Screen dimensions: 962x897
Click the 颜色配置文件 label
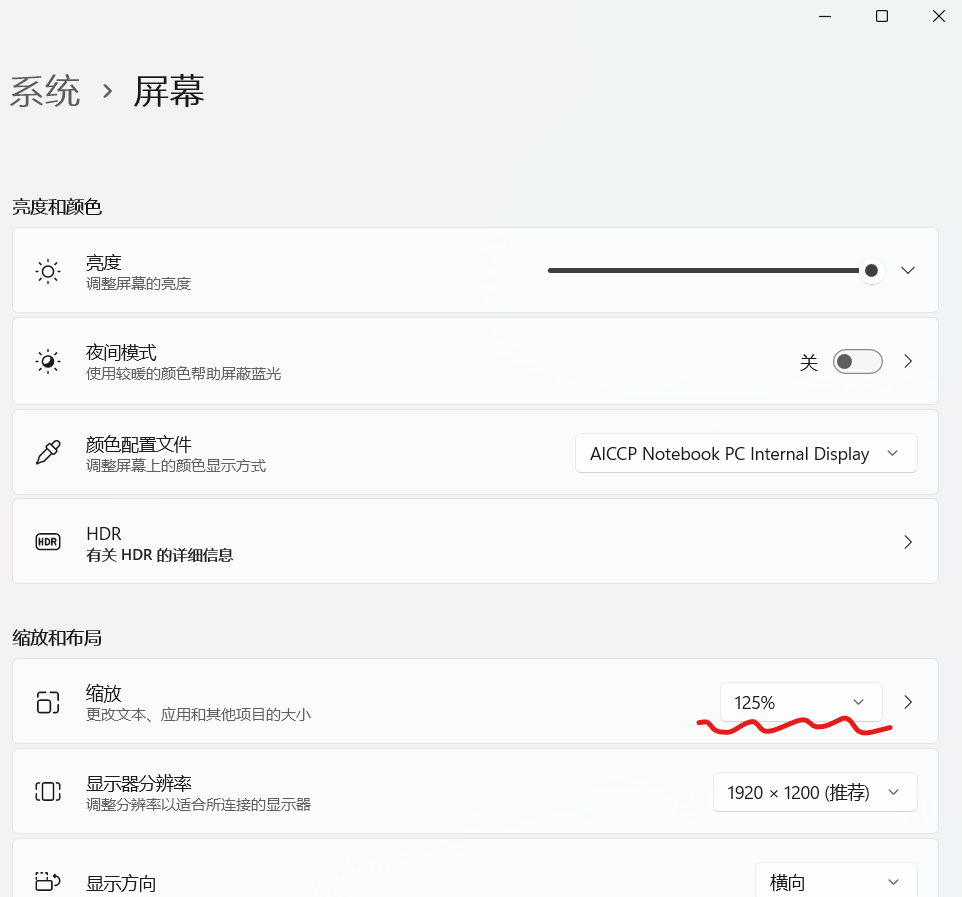[x=139, y=444]
